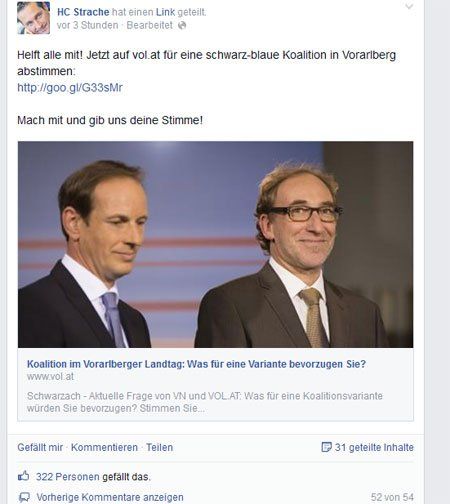This screenshot has width=450, height=504.
Task: Click 'Kommentieren' to comment on post
Action: pyautogui.click(x=104, y=447)
